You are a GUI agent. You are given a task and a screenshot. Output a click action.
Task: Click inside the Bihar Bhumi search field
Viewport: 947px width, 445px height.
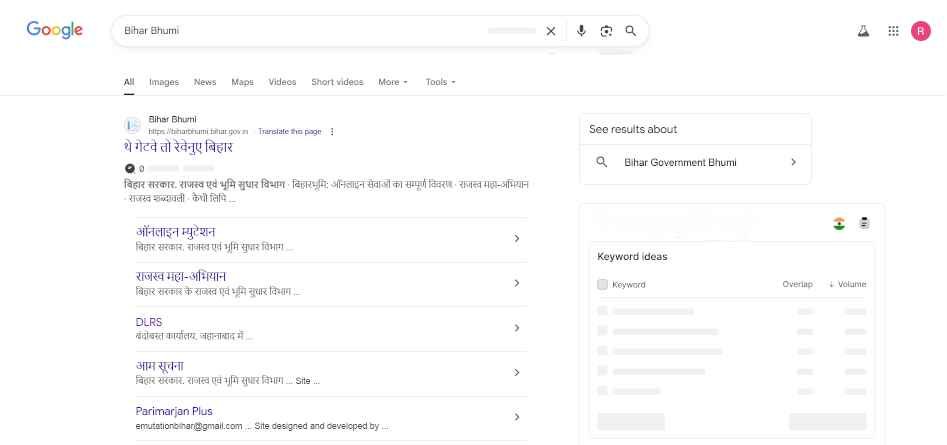(300, 31)
